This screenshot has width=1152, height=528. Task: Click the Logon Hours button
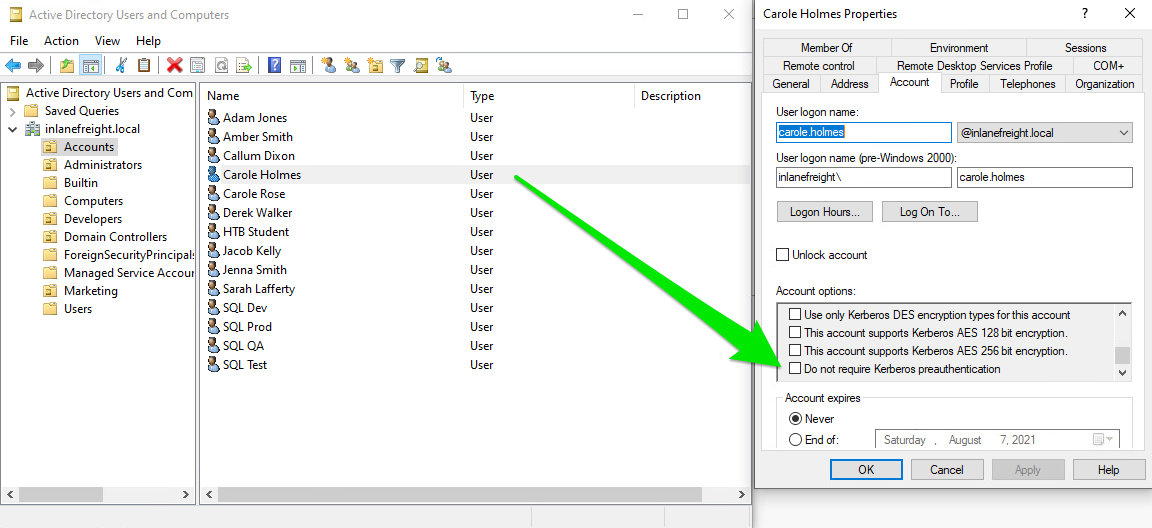point(824,212)
